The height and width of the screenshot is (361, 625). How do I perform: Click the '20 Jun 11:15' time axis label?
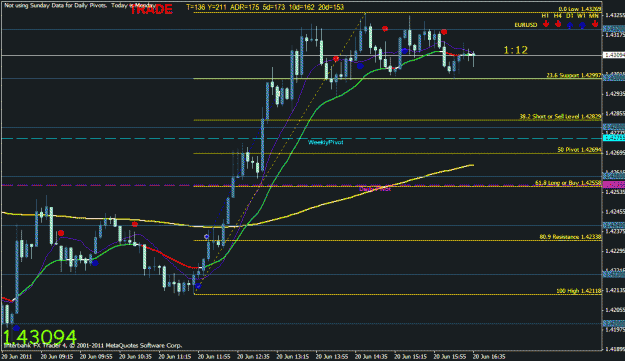(175, 356)
